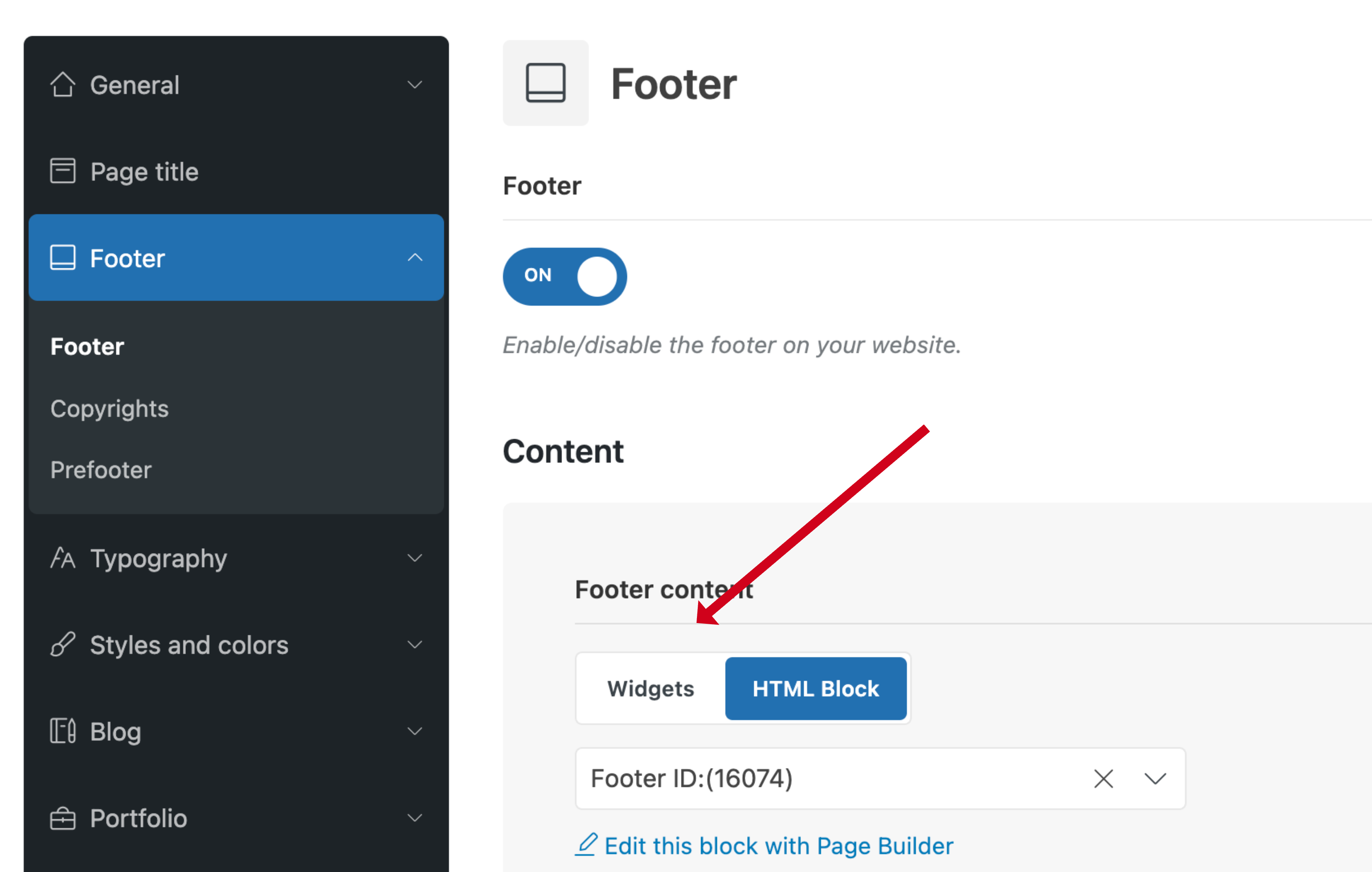
Task: Select the HTML Block option
Action: pos(816,688)
